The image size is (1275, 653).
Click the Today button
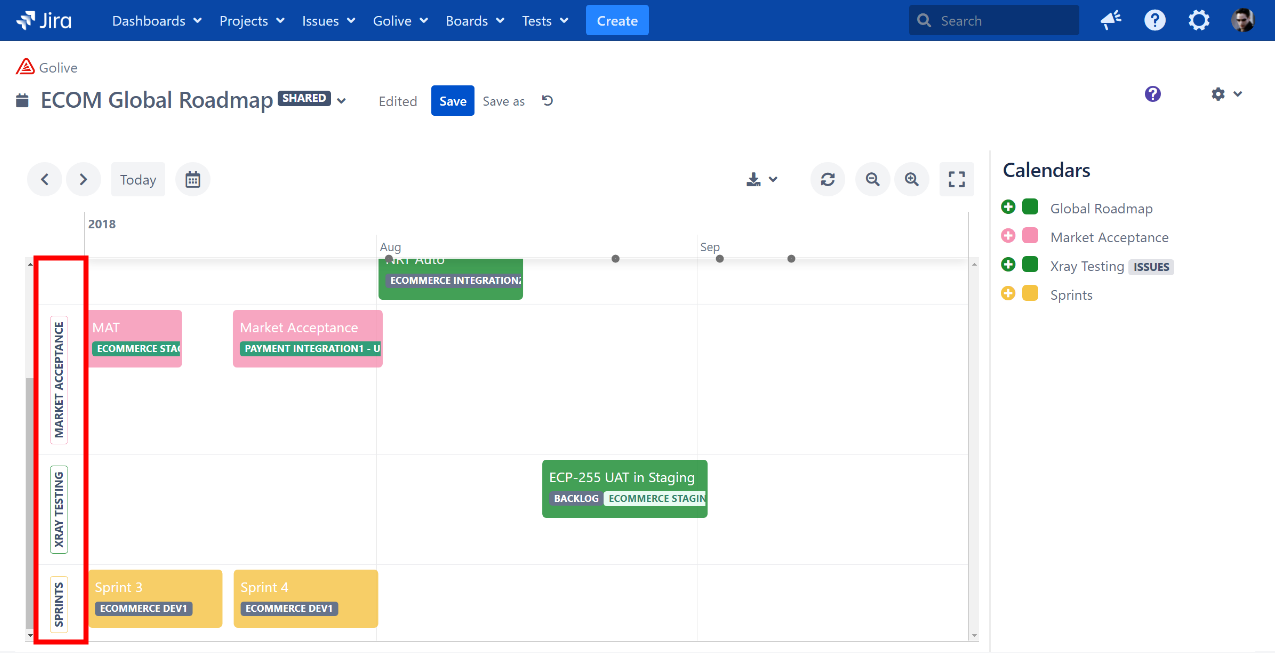point(138,180)
